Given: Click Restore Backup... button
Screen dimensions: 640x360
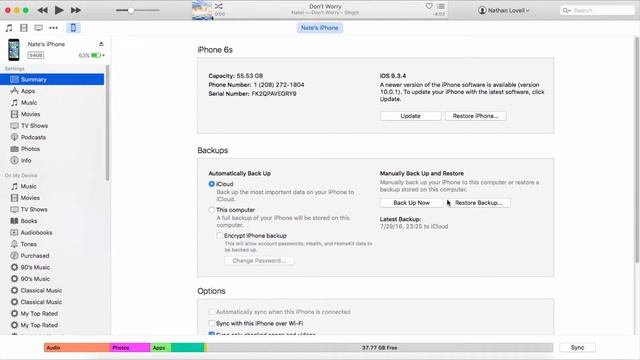Looking at the screenshot, I should click(478, 203).
